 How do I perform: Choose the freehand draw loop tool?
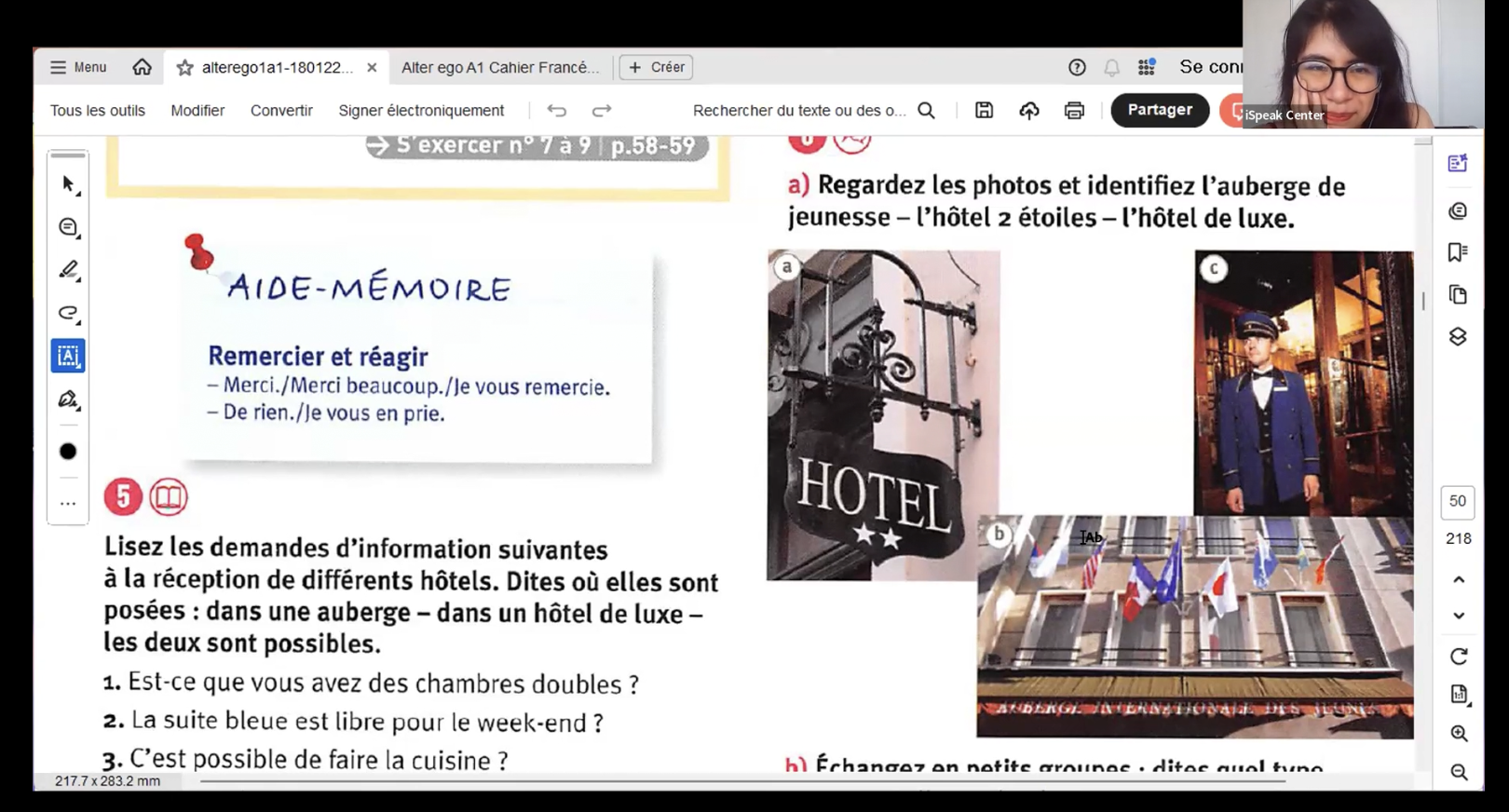click(68, 313)
